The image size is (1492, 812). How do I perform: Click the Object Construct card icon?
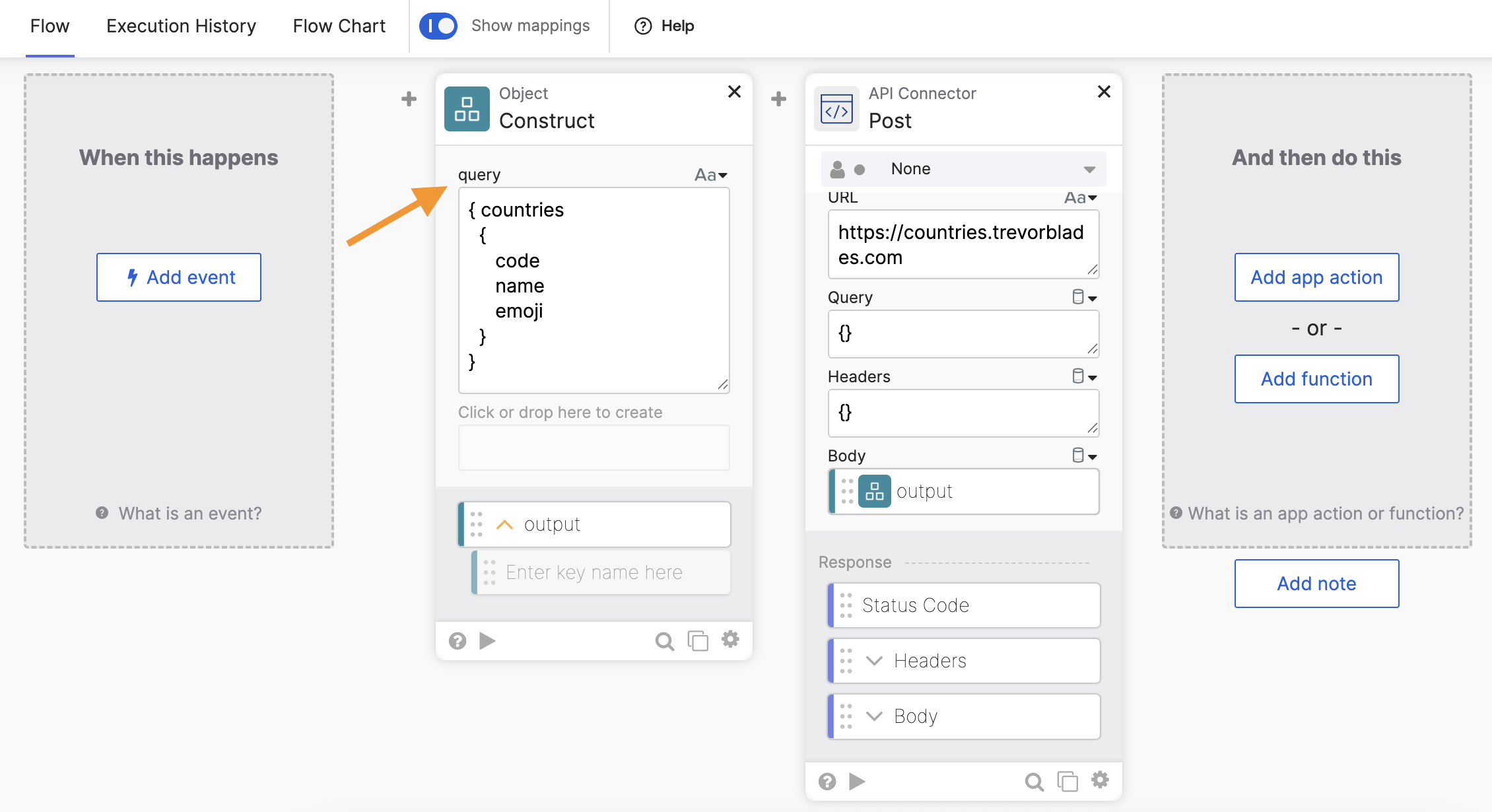tap(467, 109)
